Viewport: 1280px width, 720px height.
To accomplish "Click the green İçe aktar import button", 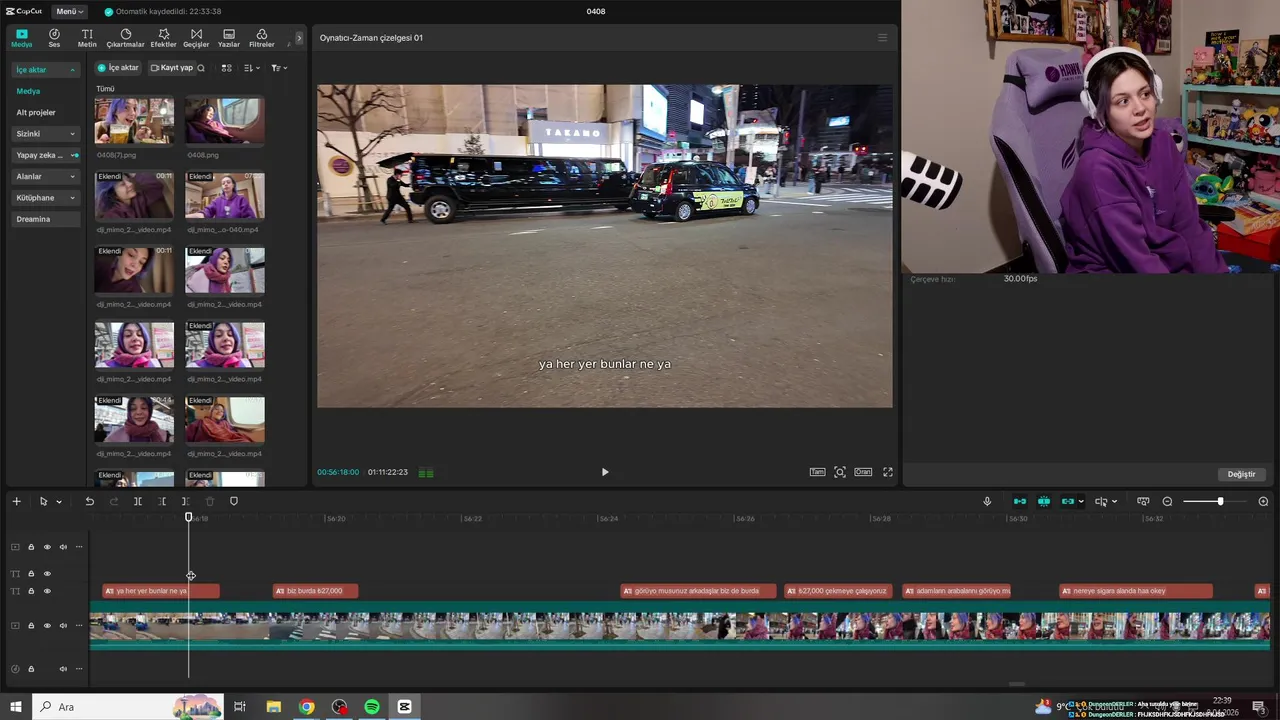I will (x=118, y=68).
